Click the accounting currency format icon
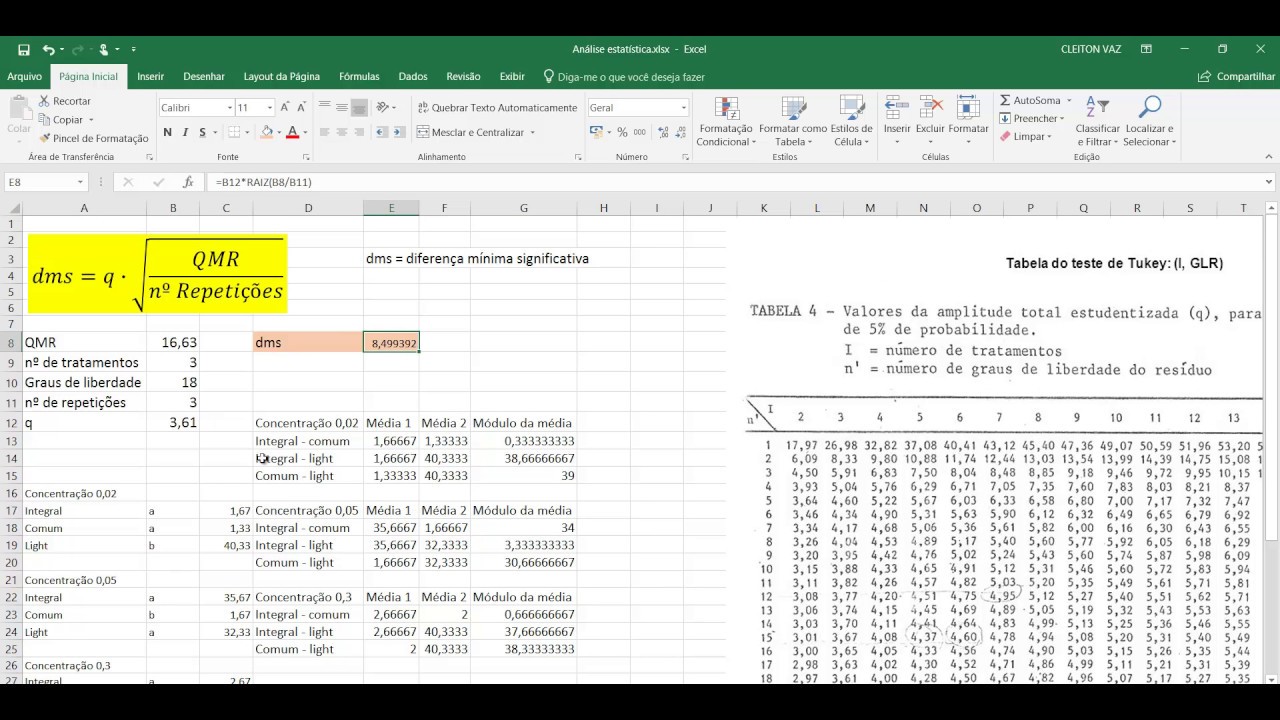1280x720 pixels. coord(596,132)
